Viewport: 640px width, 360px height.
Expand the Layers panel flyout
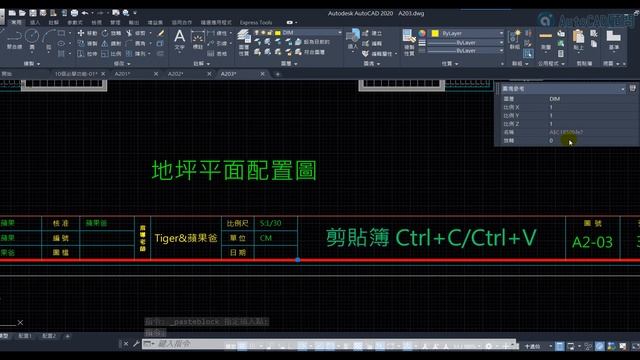(x=289, y=64)
